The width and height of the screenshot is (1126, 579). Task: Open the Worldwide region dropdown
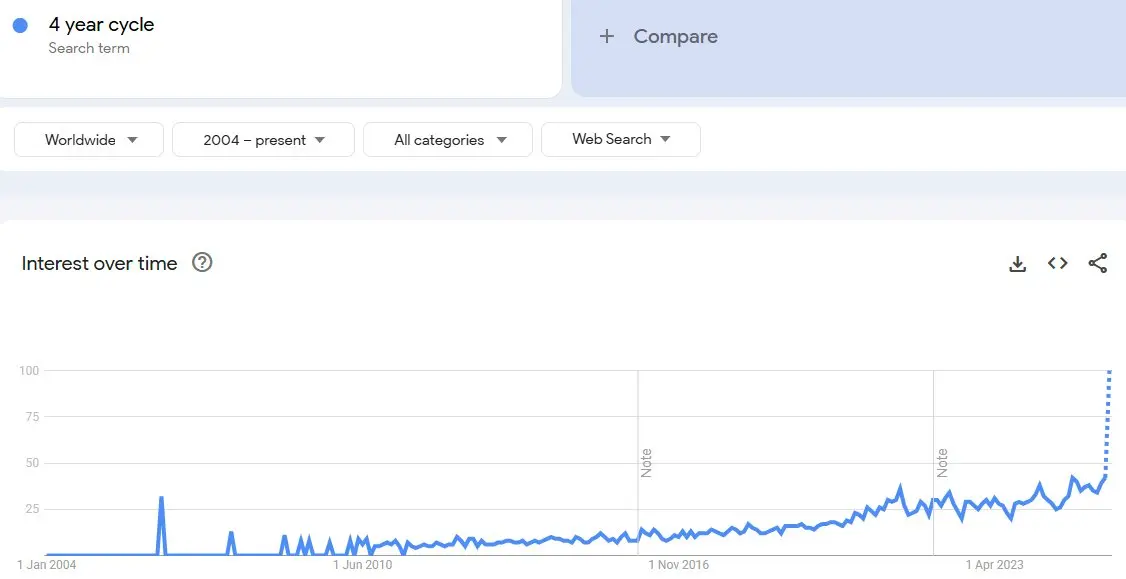point(89,139)
